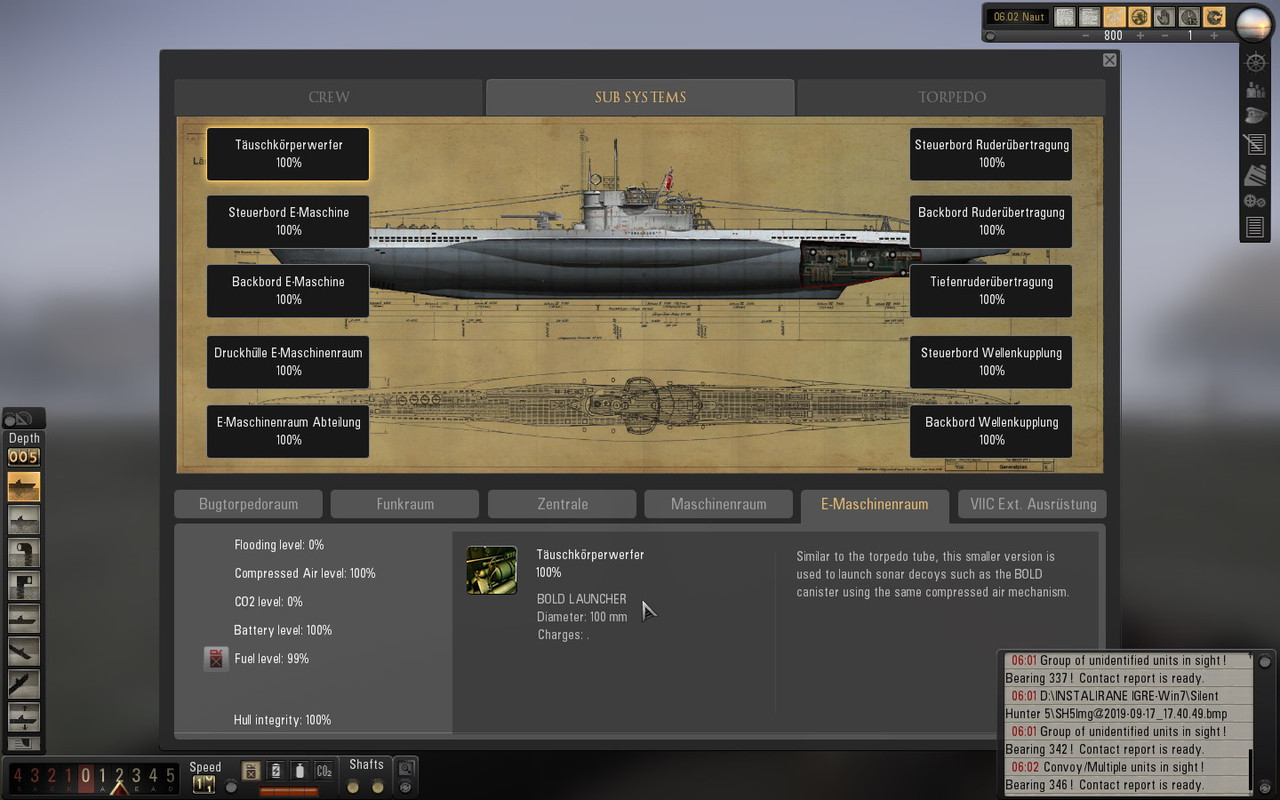Select Backbord Wellenkupplung system button
This screenshot has height=800, width=1280.
coord(991,431)
